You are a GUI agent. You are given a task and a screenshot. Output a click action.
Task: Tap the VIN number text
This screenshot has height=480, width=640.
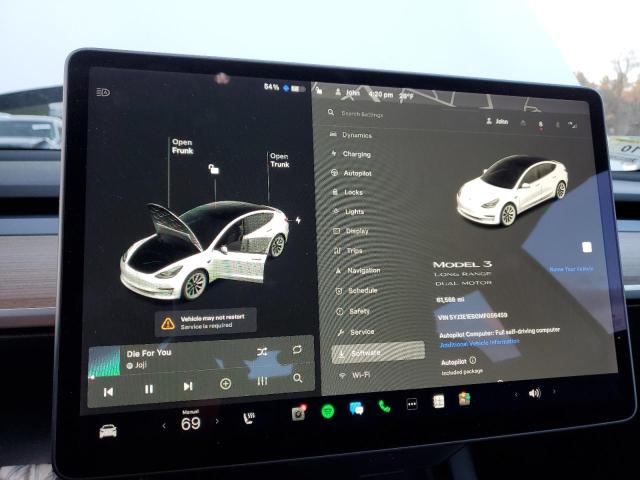(x=472, y=316)
